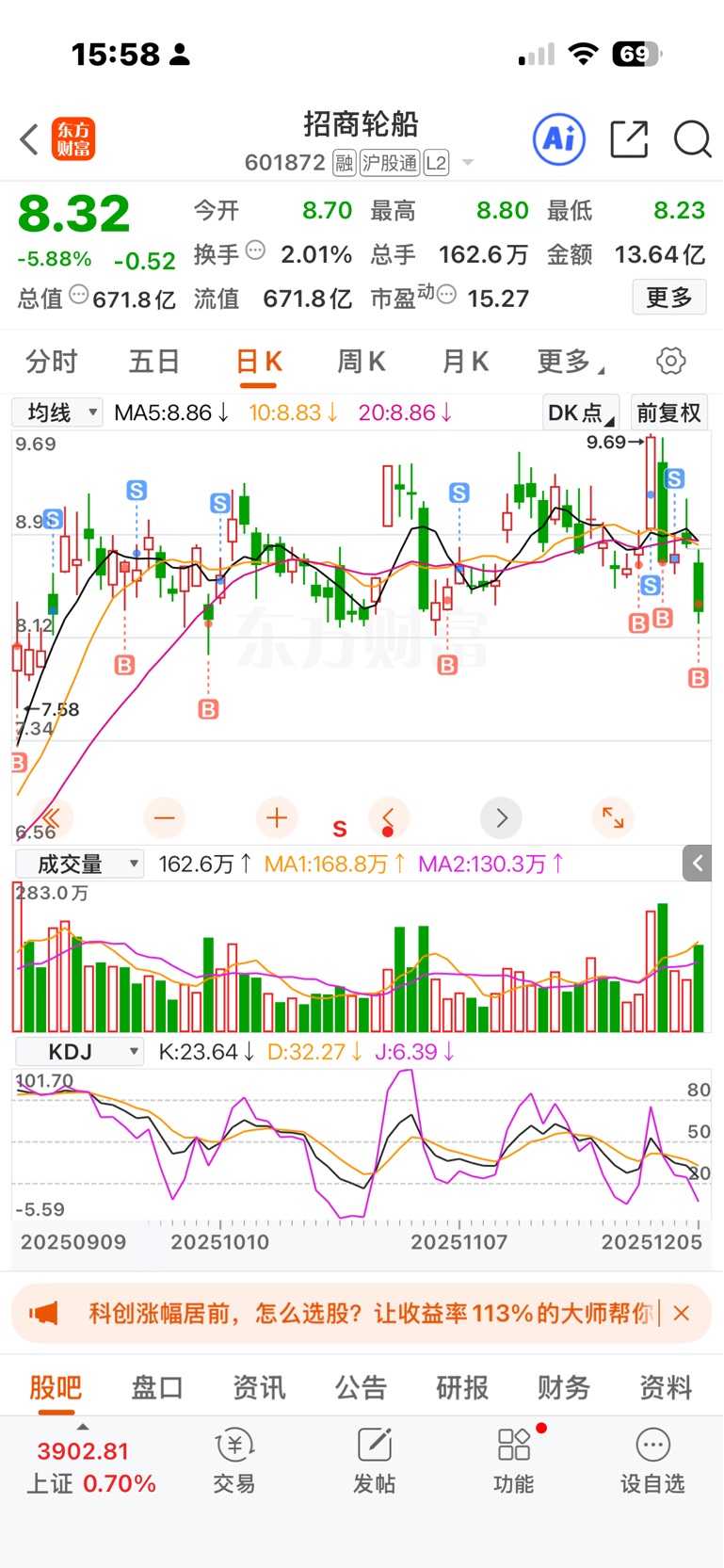Tap the share/export icon

pos(629,139)
